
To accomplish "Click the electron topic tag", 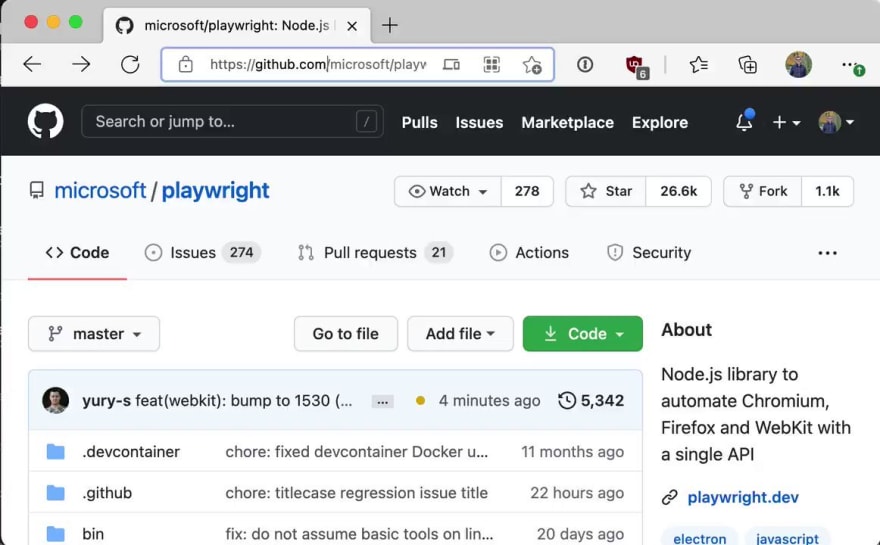I will tap(699, 538).
